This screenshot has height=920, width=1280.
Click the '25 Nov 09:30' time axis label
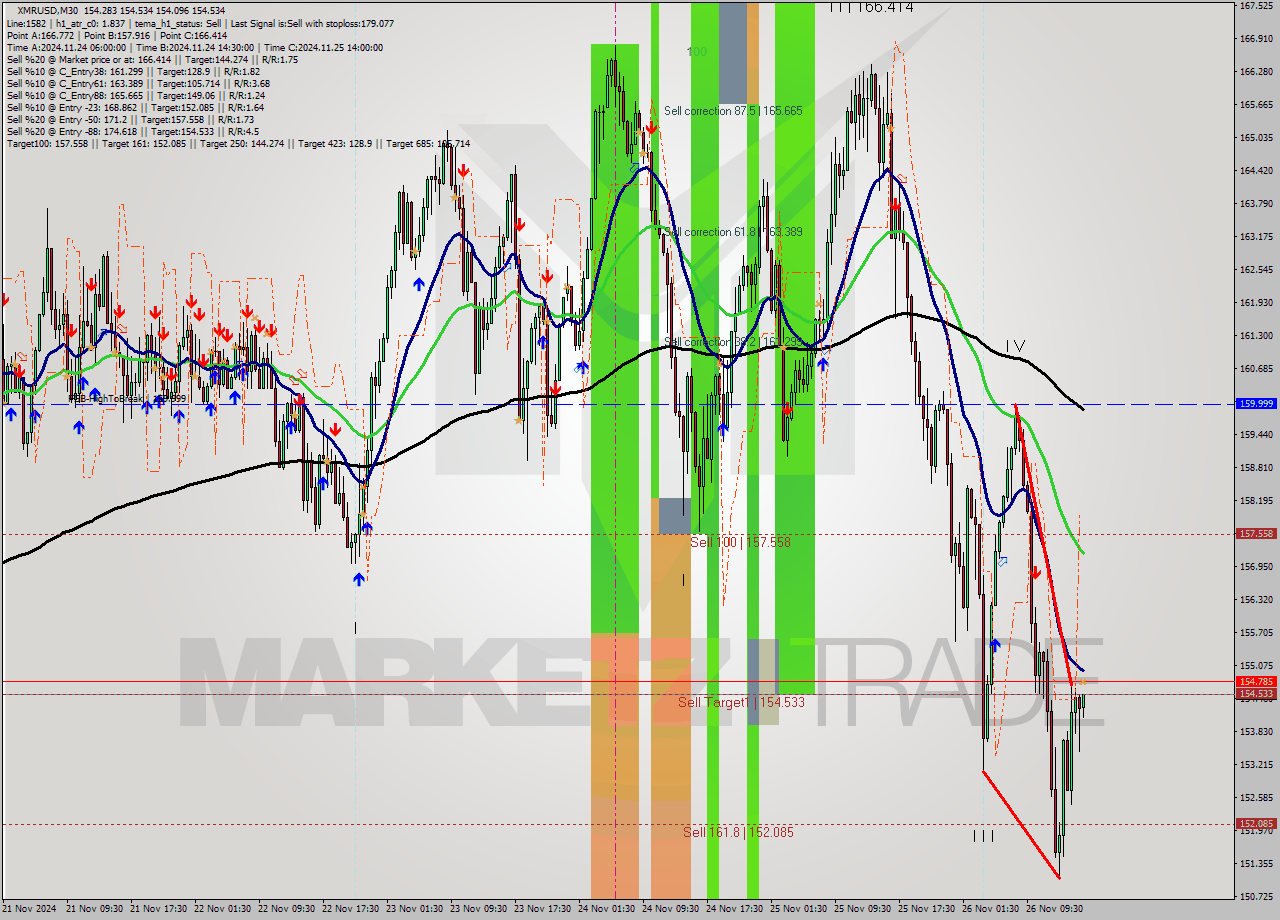862,909
